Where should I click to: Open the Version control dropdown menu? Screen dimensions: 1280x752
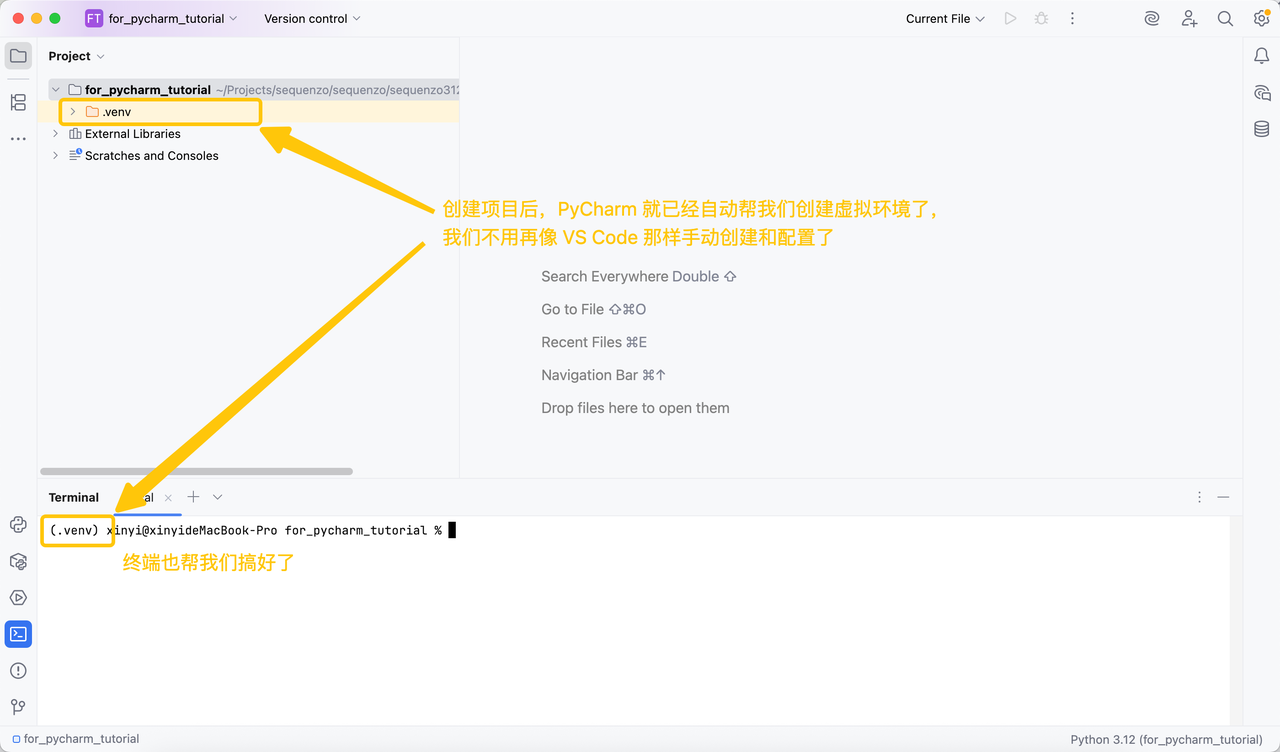312,19
